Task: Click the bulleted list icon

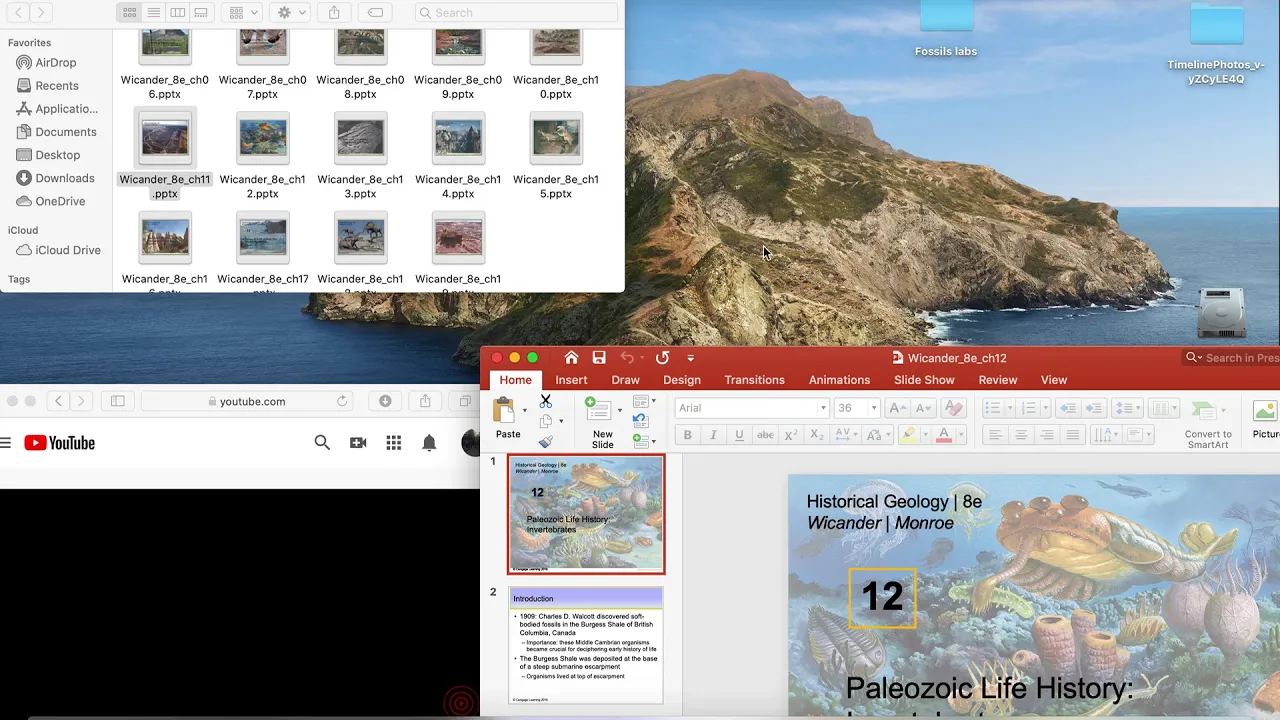Action: 992,408
